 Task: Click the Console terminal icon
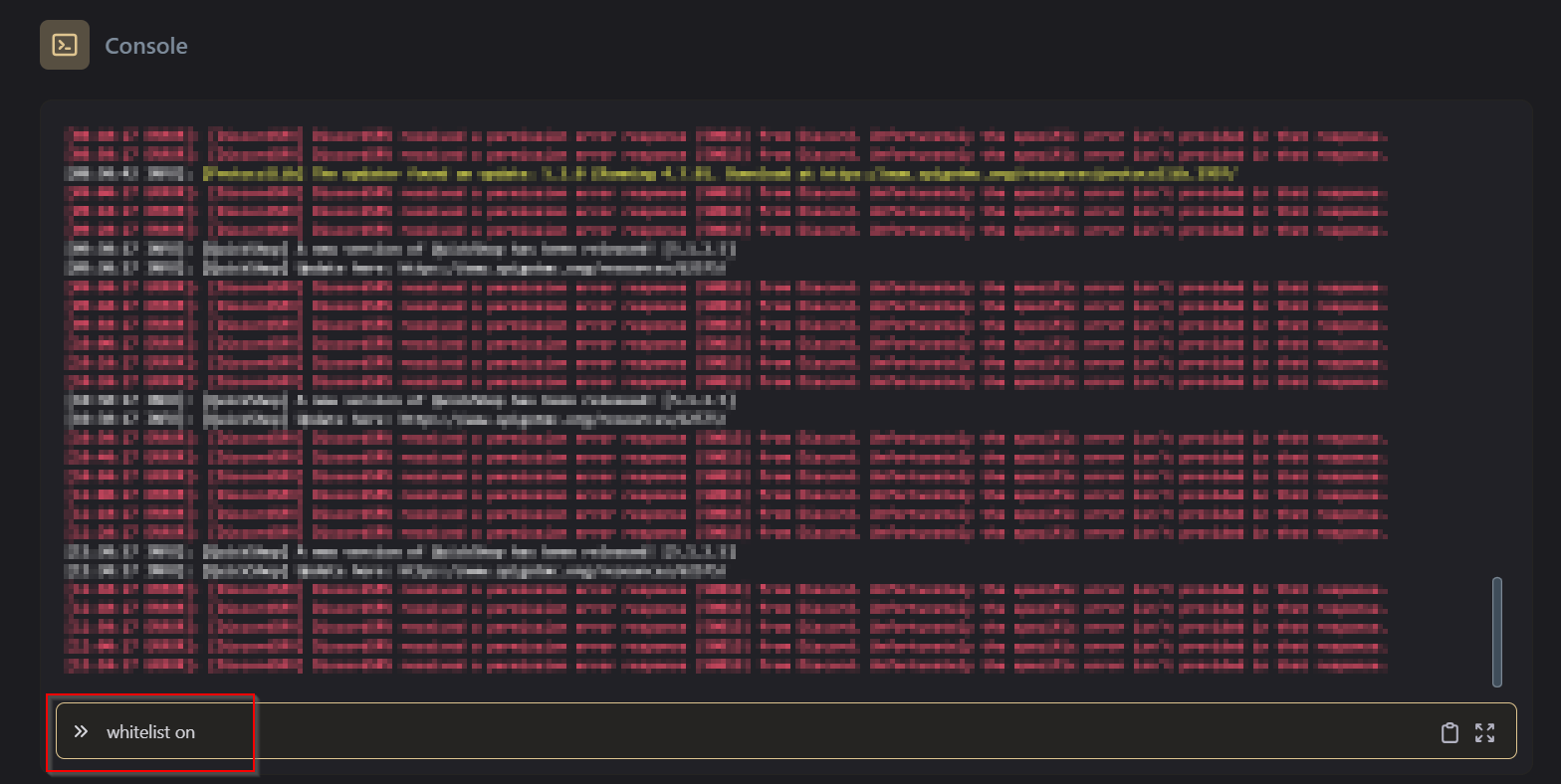point(65,45)
